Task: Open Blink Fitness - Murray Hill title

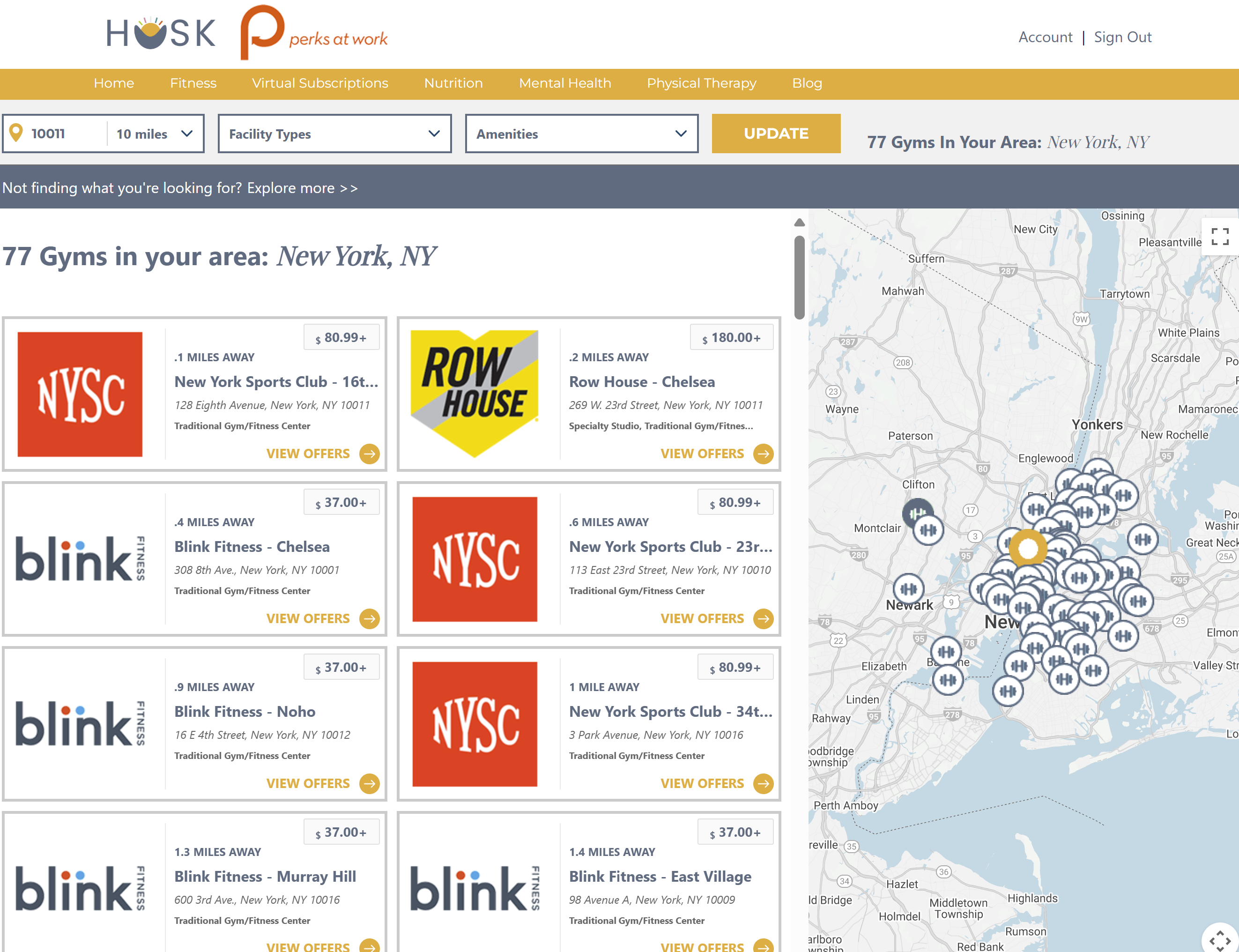Action: [265, 876]
